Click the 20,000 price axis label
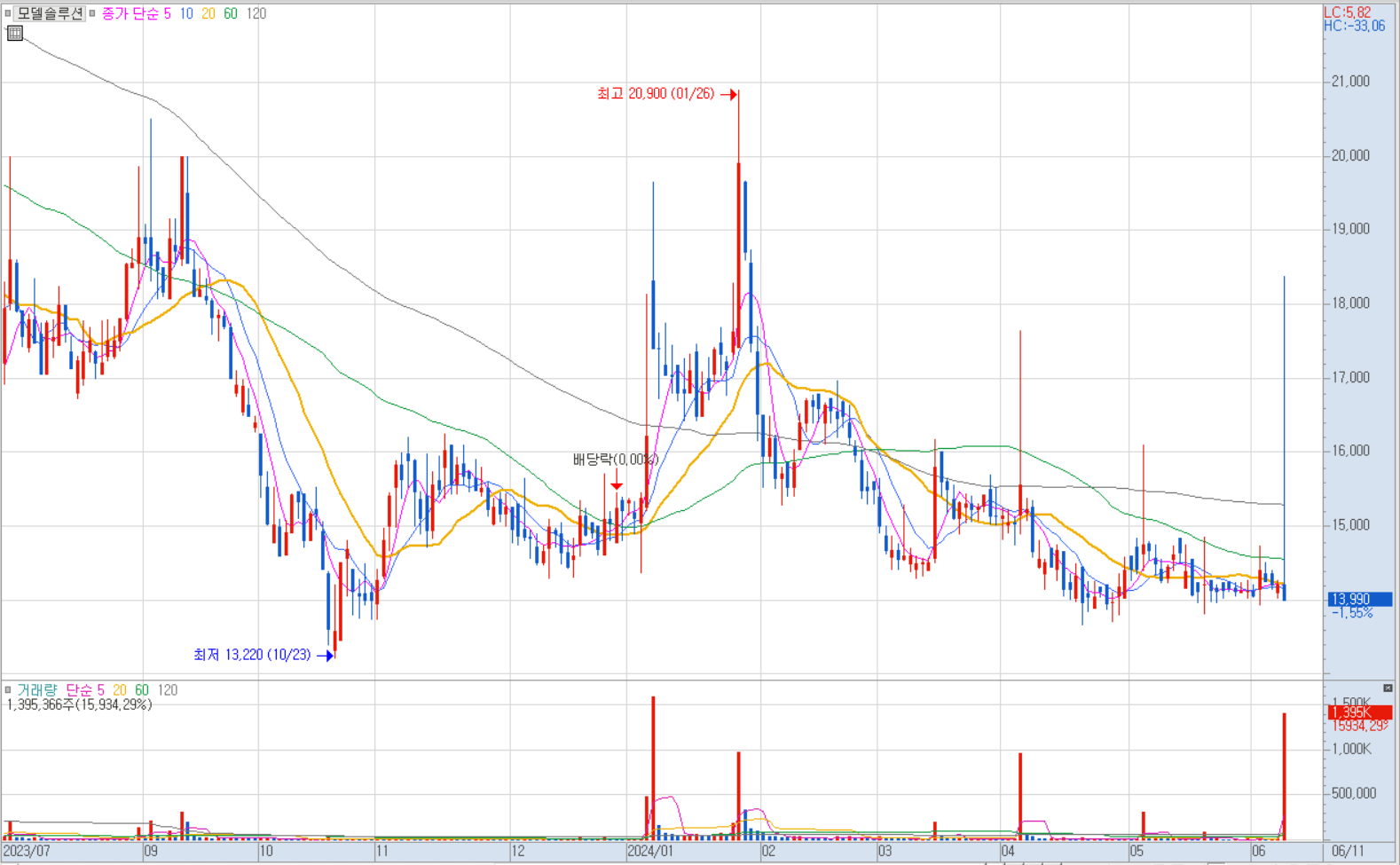This screenshot has width=1400, height=865. tap(1350, 156)
